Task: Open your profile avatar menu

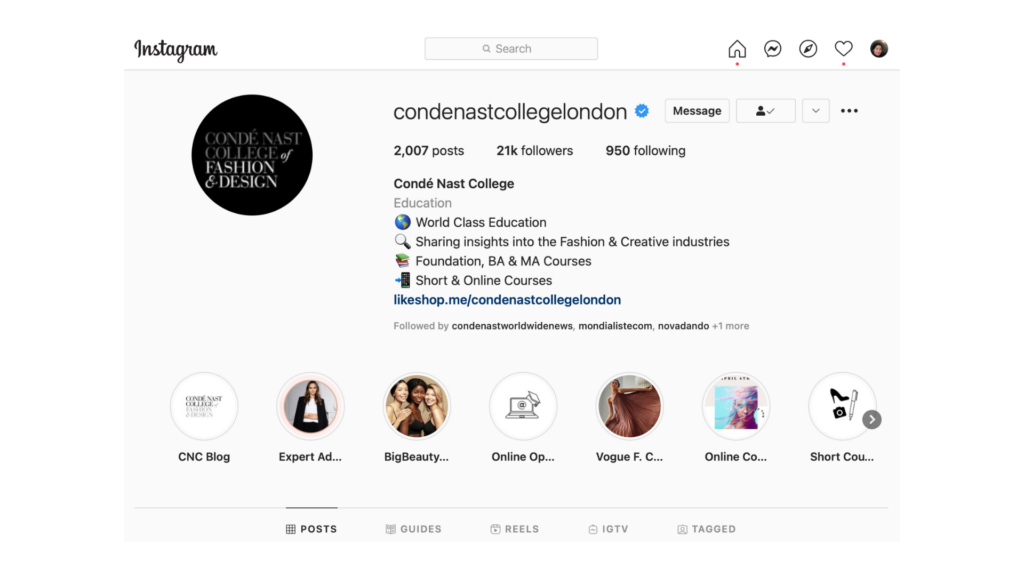Action: point(878,49)
